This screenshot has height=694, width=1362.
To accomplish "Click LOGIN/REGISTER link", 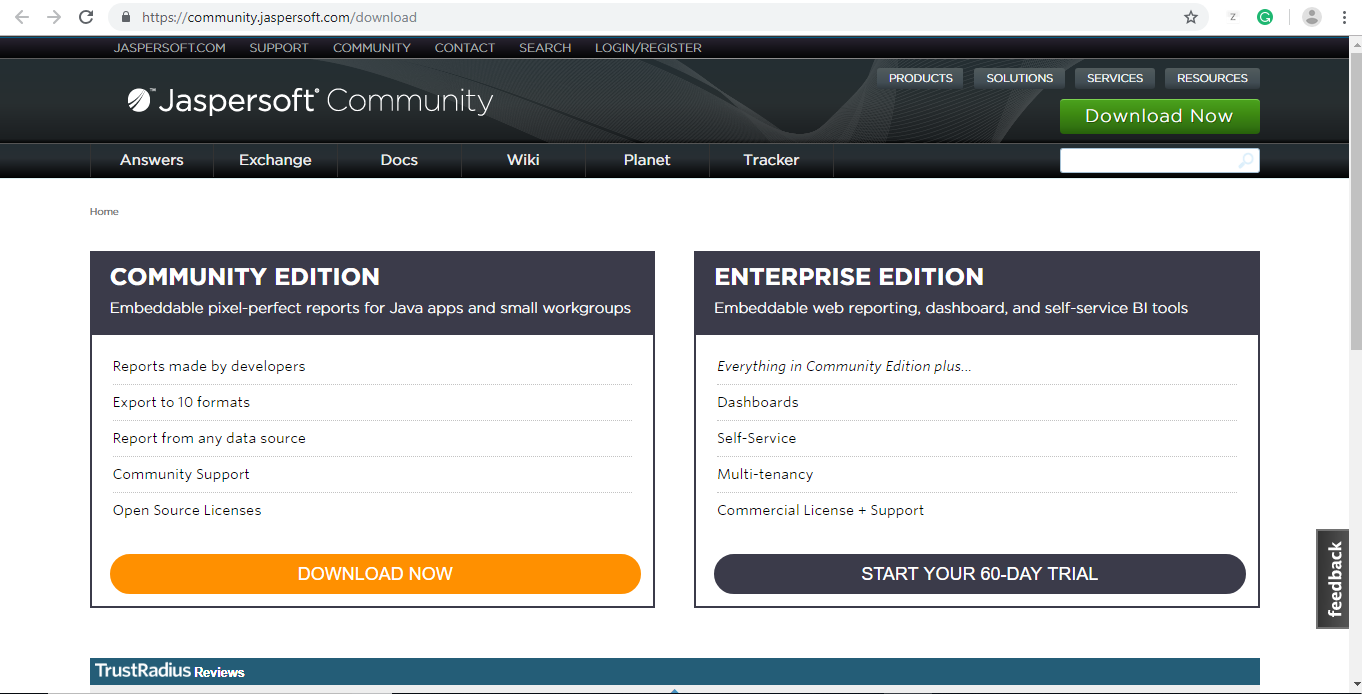I will [648, 47].
